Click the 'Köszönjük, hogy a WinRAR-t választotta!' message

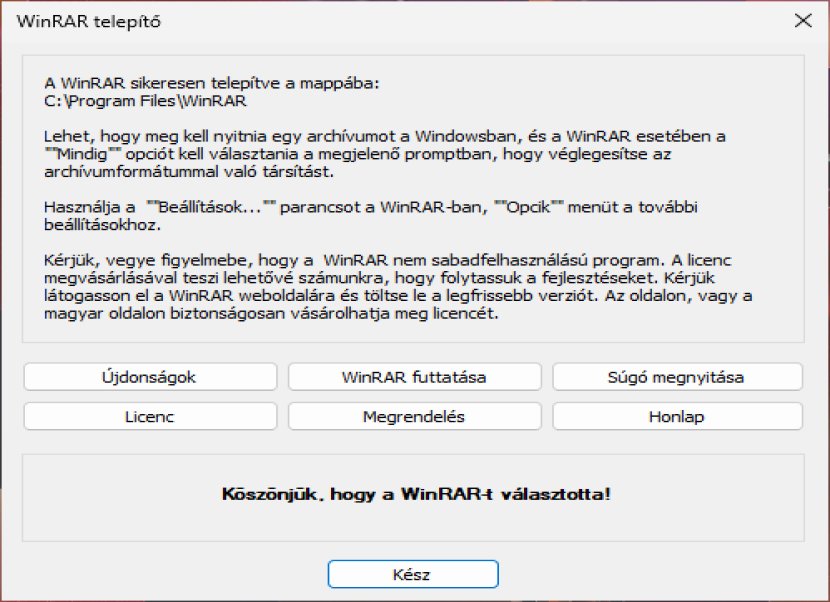[x=416, y=495]
